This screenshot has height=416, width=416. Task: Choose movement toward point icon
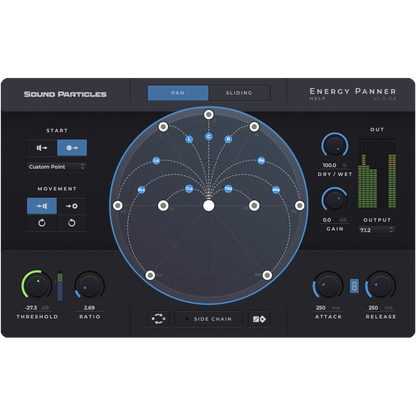[x=72, y=206]
